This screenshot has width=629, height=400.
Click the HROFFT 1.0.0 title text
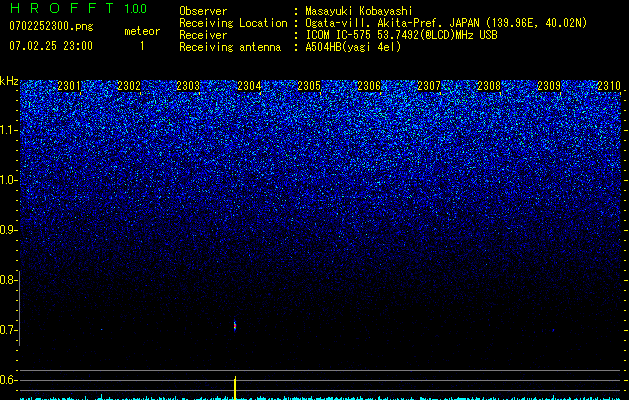tap(78, 8)
